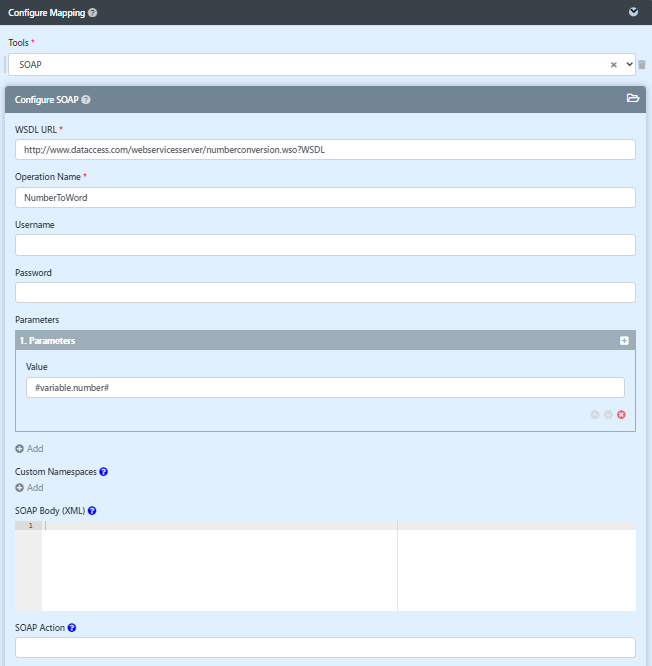Toggle Configure SOAP panel folder icon
The image size is (652, 666).
[x=632, y=99]
